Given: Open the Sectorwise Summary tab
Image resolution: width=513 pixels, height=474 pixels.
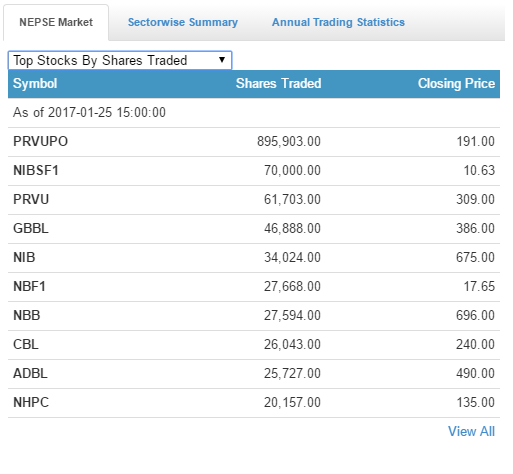Looking at the screenshot, I should (x=183, y=22).
